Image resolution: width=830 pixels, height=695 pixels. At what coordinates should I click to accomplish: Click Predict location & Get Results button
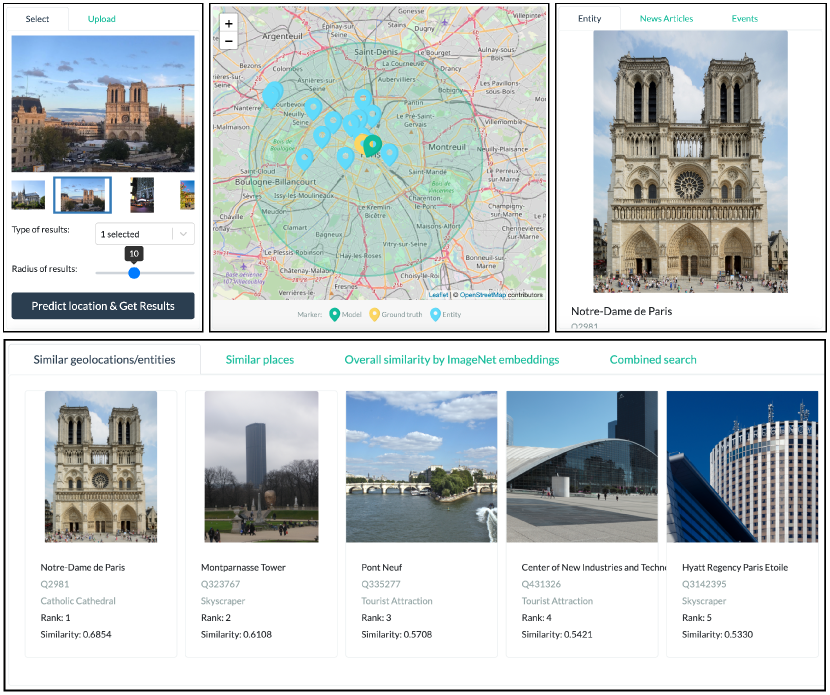[x=103, y=306]
